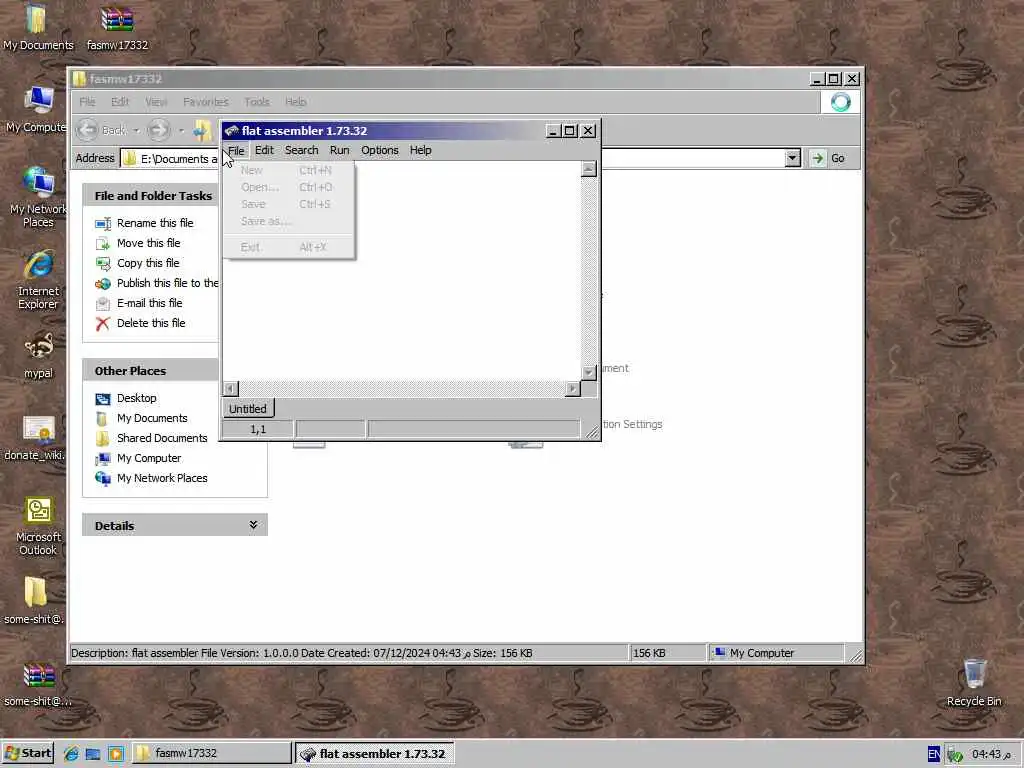
Task: Click the Publish this file globe icon
Action: (x=103, y=284)
